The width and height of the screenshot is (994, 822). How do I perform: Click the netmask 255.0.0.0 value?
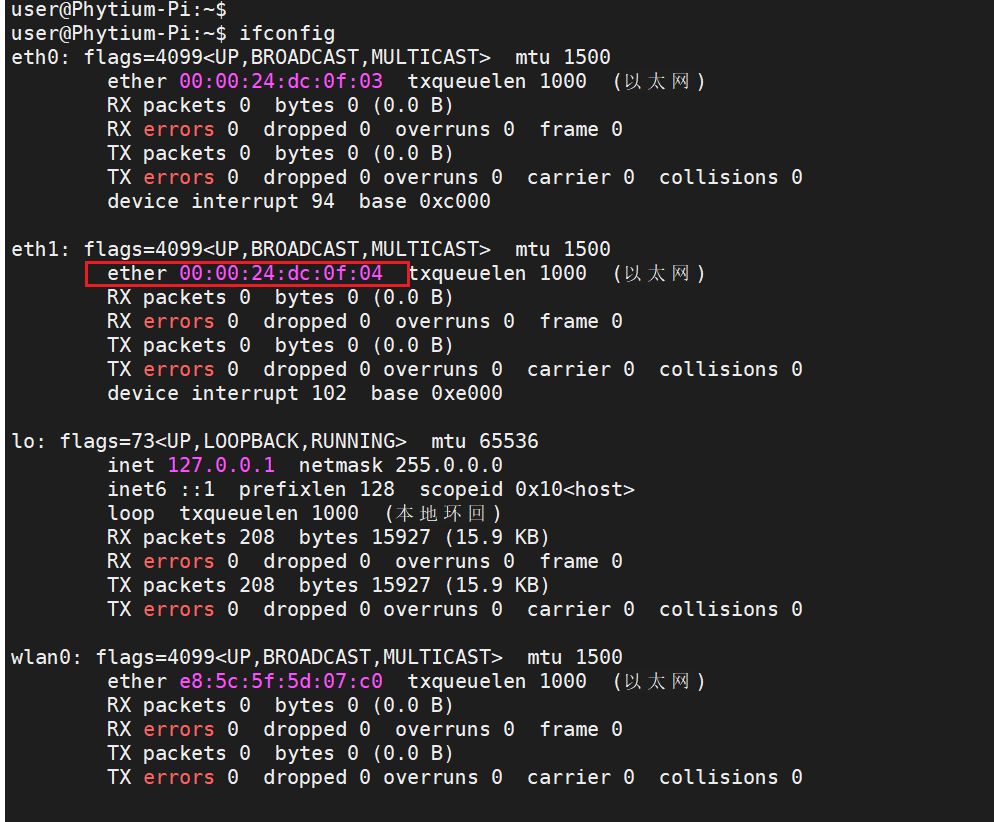tap(449, 465)
